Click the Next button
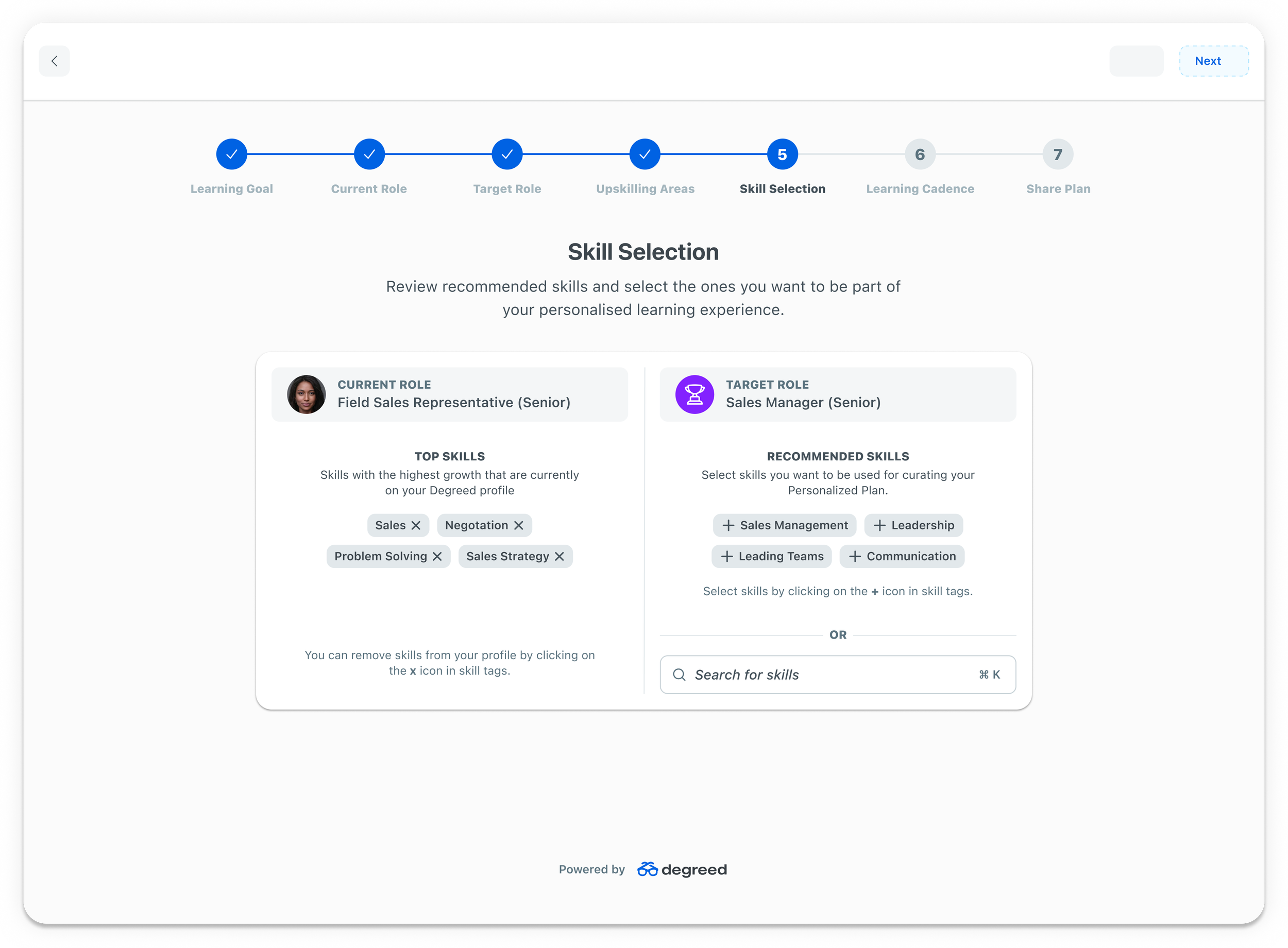The image size is (1288, 948). [x=1213, y=61]
